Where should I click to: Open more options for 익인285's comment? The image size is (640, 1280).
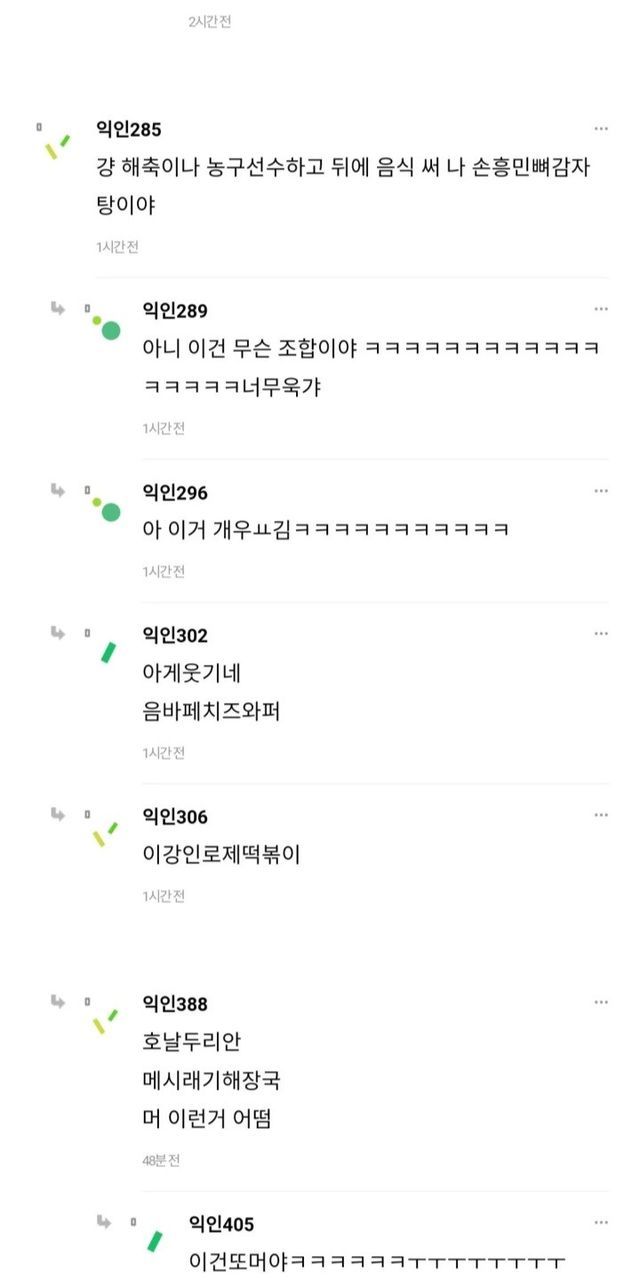[x=601, y=129]
